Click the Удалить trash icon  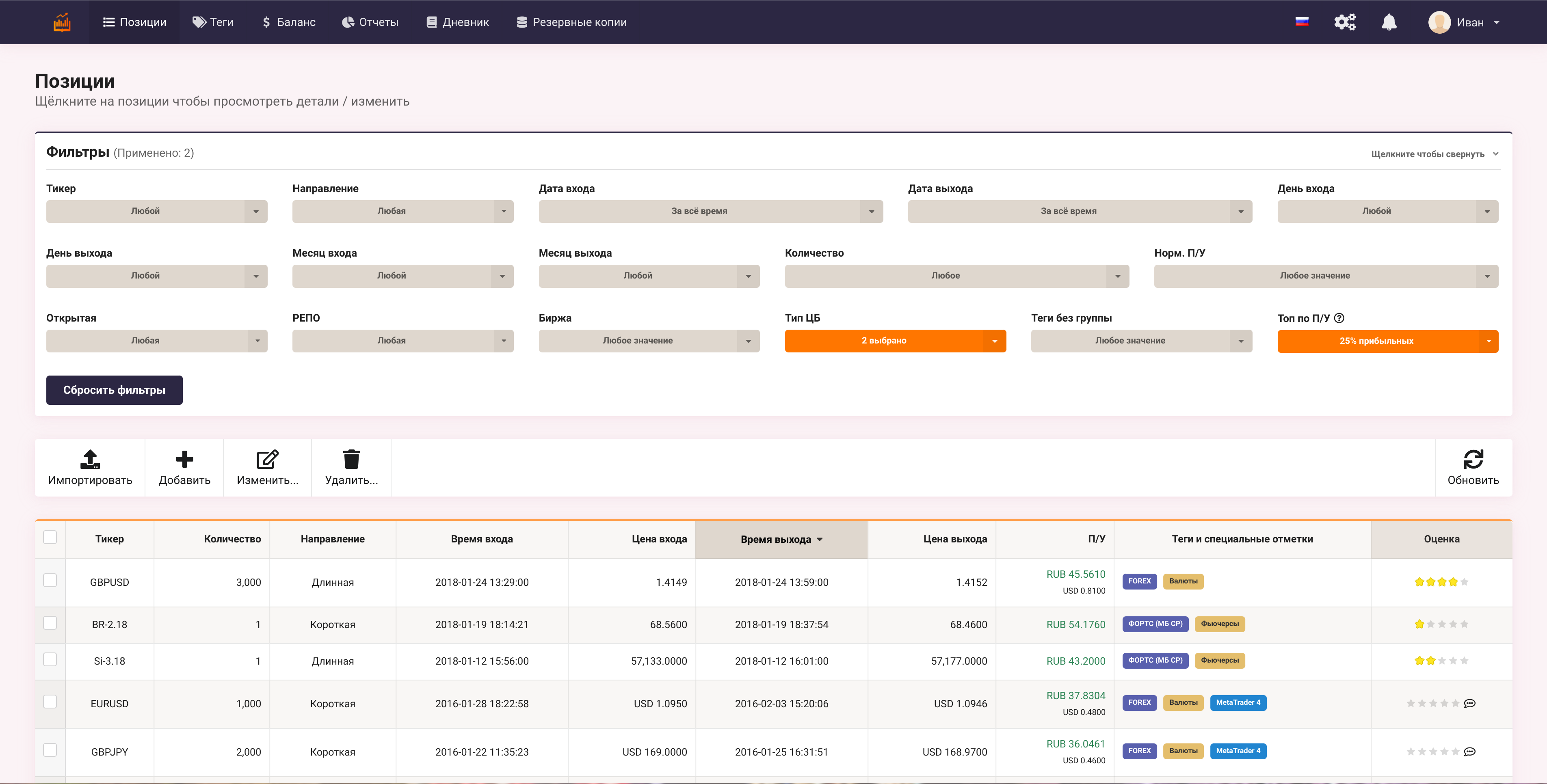[x=351, y=459]
